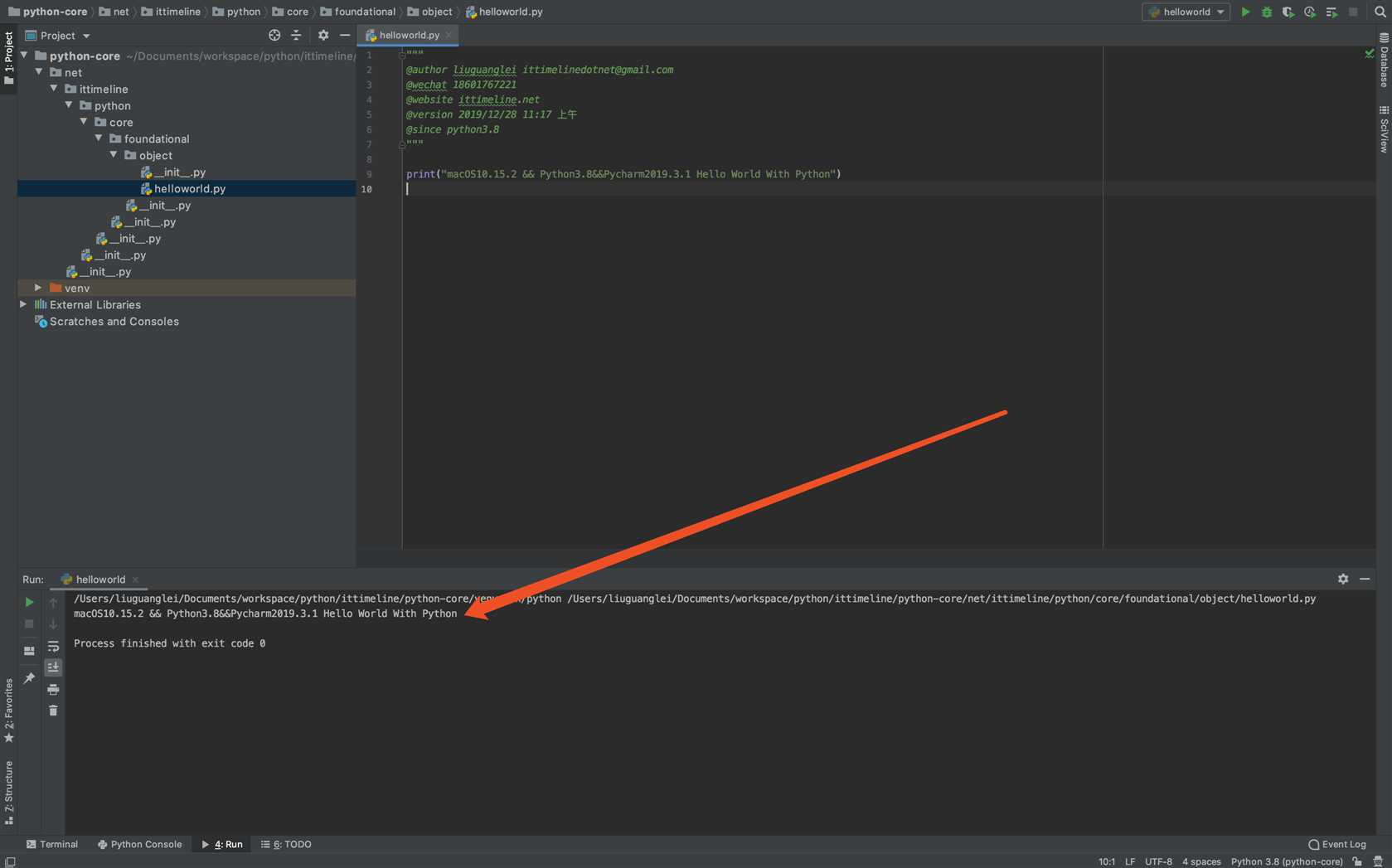The image size is (1392, 868).
Task: Open the Event Log
Action: point(1336,844)
